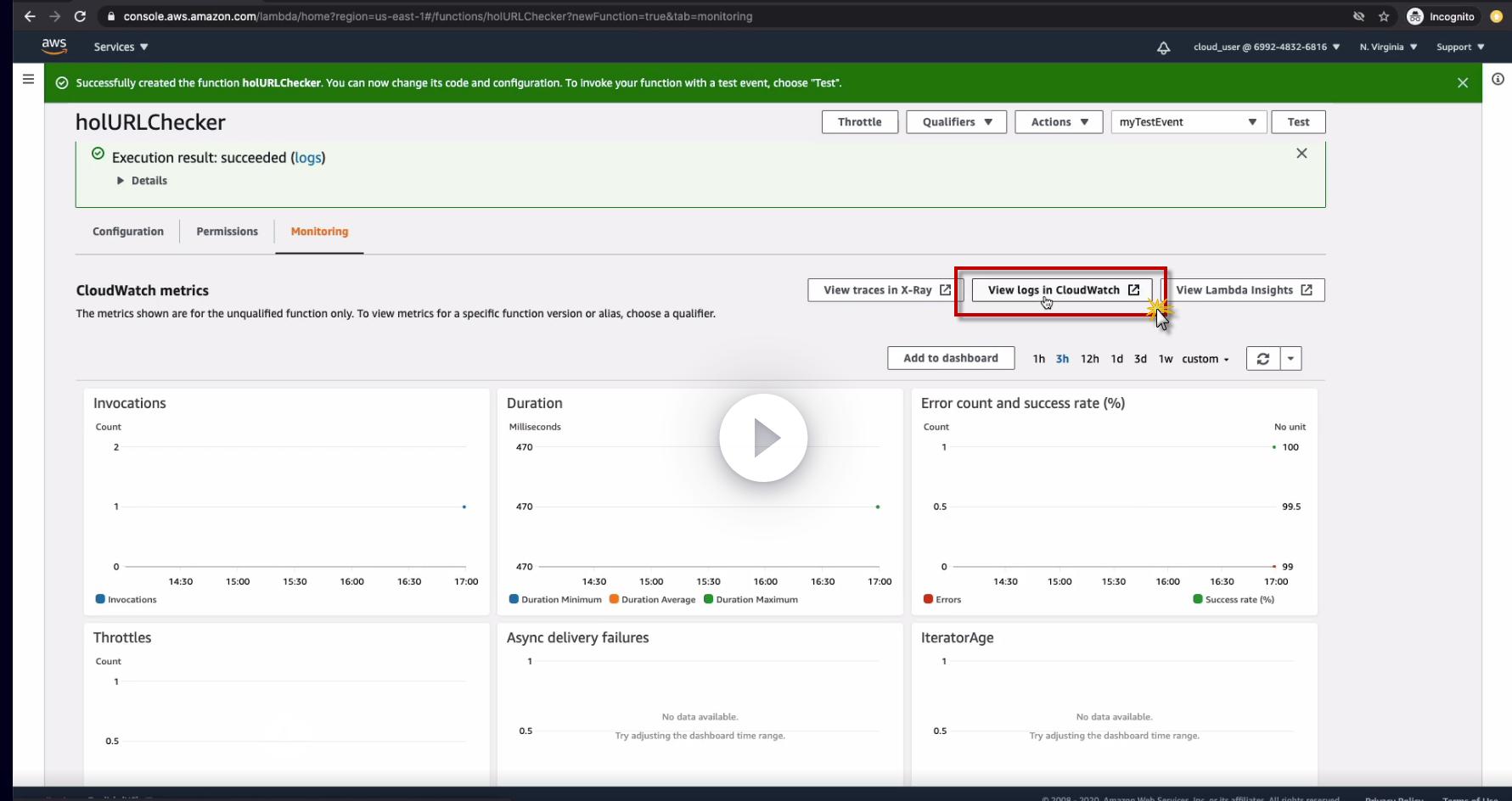Go to AWS home via the aws logo
This screenshot has height=801, width=1512.
pos(54,46)
